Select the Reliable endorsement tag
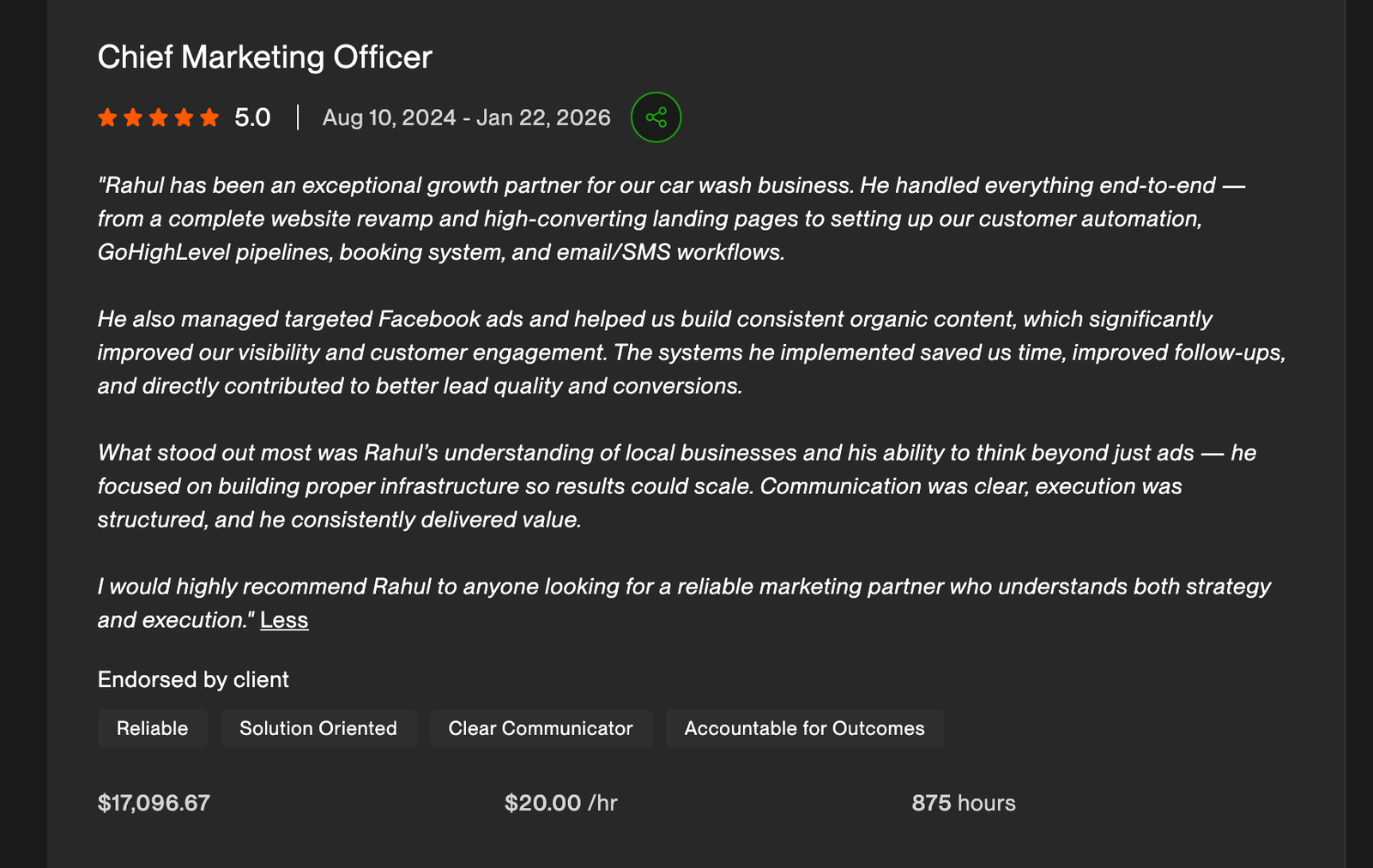 click(153, 728)
